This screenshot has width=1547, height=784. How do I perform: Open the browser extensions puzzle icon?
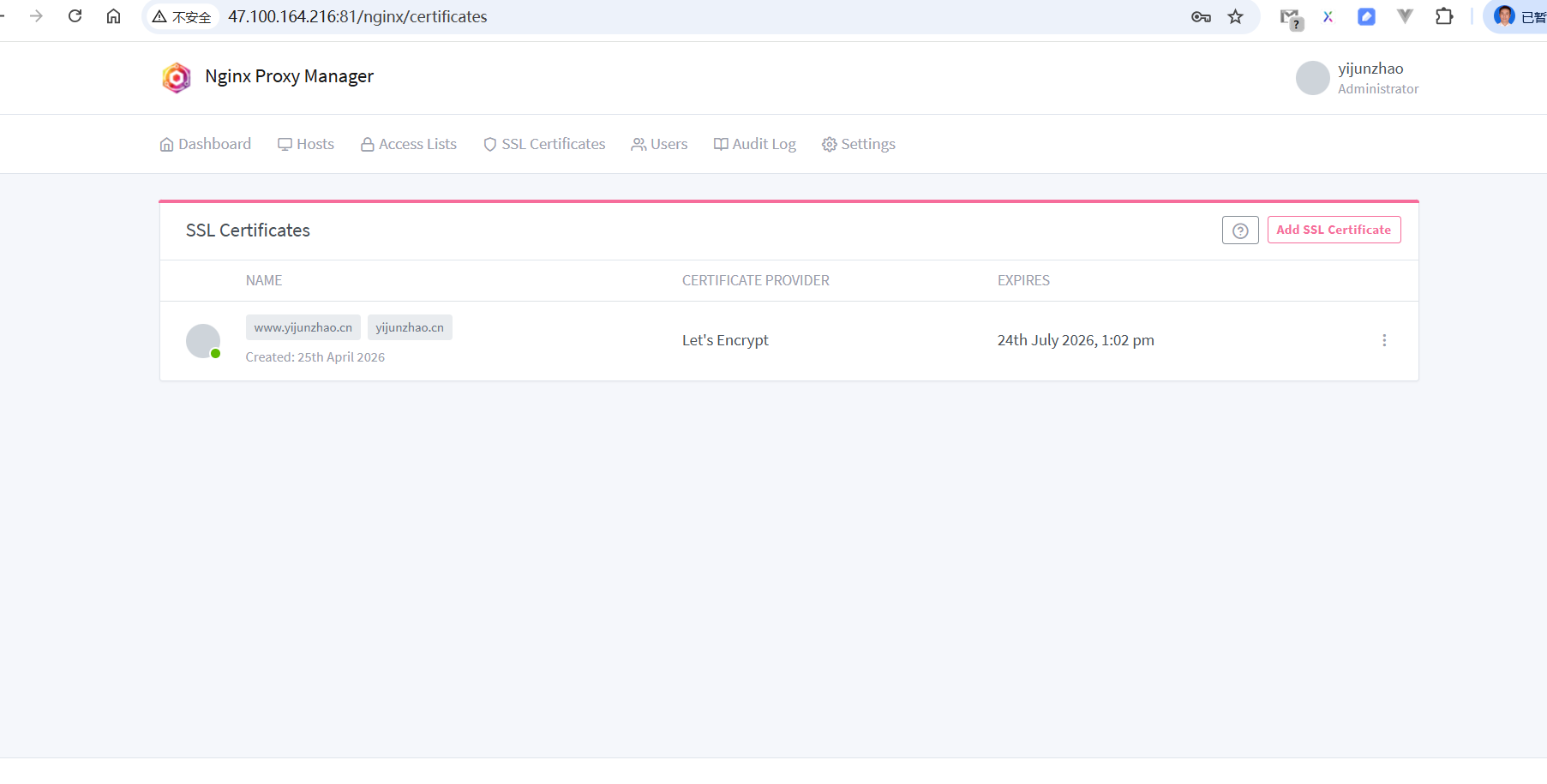pyautogui.click(x=1444, y=16)
